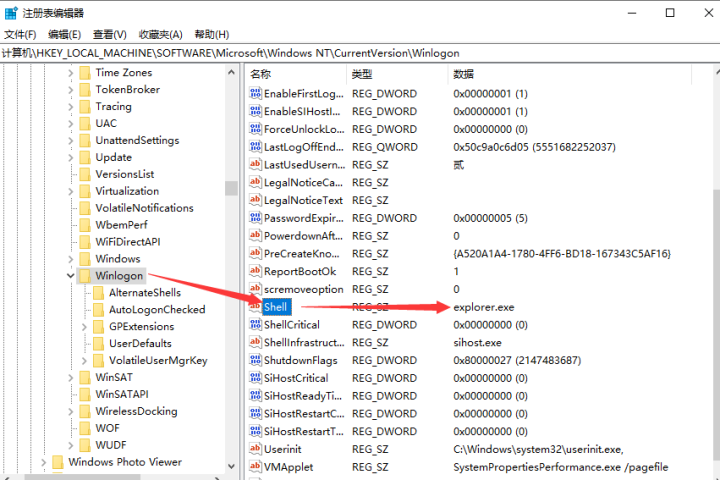Open the 收藏夹(A) menu

(x=161, y=34)
